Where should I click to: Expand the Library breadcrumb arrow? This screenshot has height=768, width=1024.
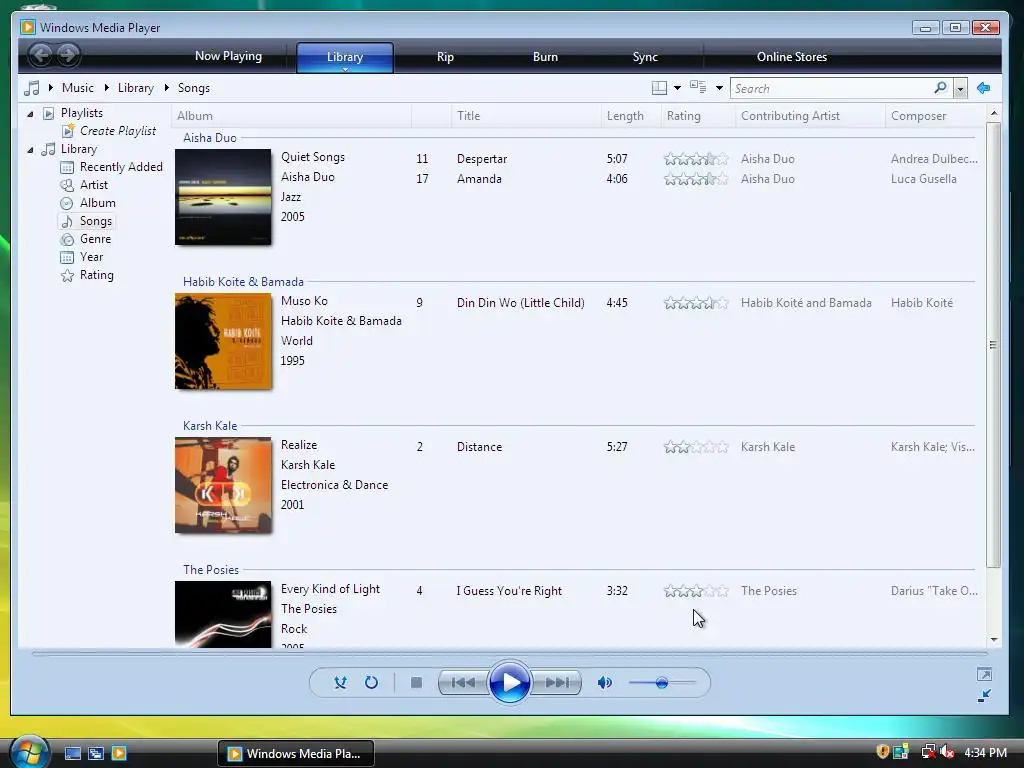pyautogui.click(x=107, y=88)
